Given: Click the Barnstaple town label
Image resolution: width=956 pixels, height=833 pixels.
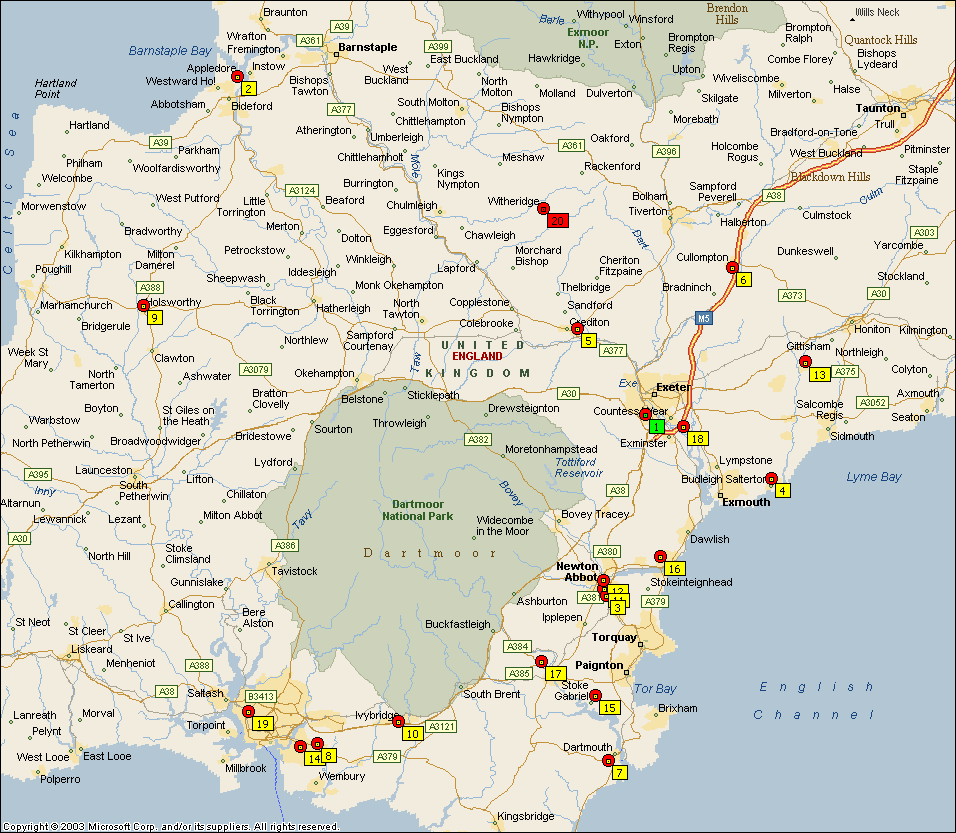Looking at the screenshot, I should [x=367, y=47].
